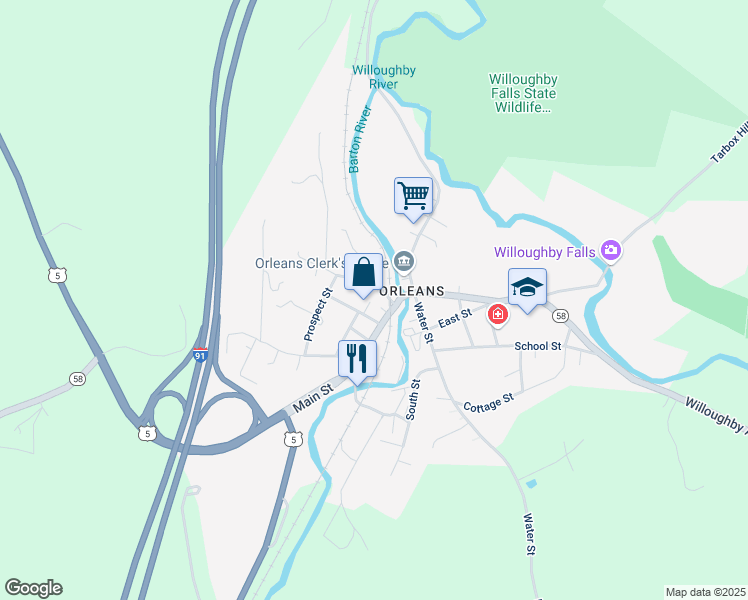Click the Willoughby Falls camera pin
This screenshot has height=600, width=748.
(611, 250)
